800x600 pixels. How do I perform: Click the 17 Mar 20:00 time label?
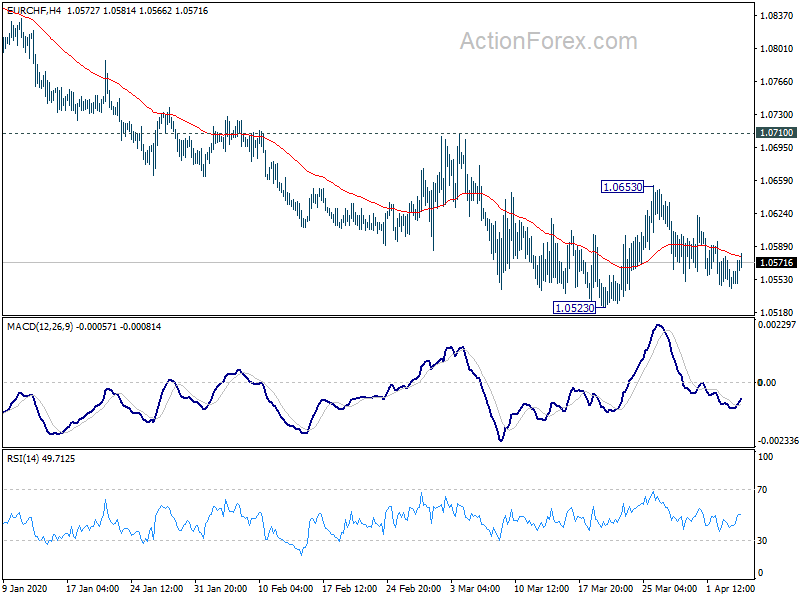point(606,589)
